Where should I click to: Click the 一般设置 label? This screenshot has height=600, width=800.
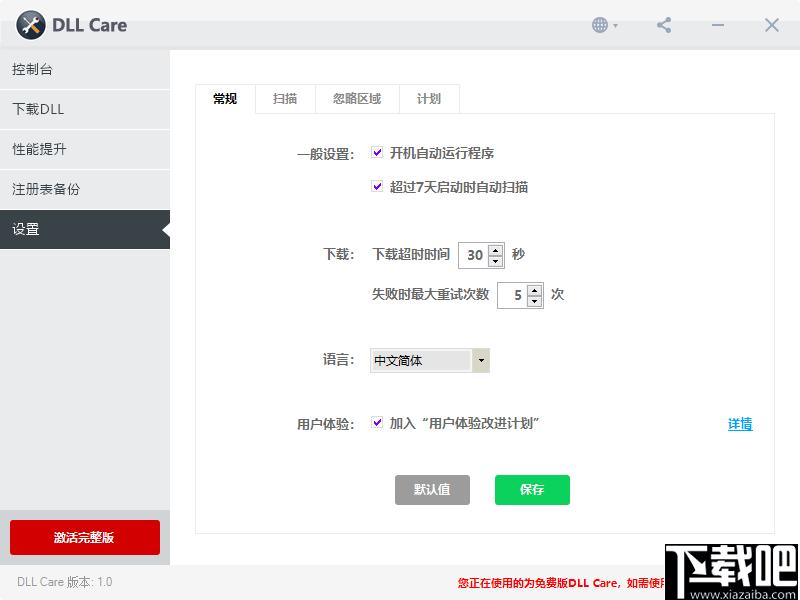click(x=326, y=154)
